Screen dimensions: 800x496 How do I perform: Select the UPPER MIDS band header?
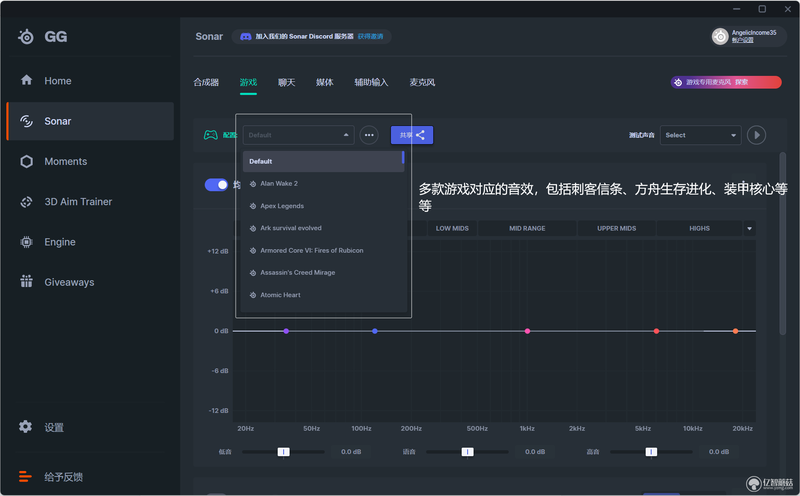(616, 229)
